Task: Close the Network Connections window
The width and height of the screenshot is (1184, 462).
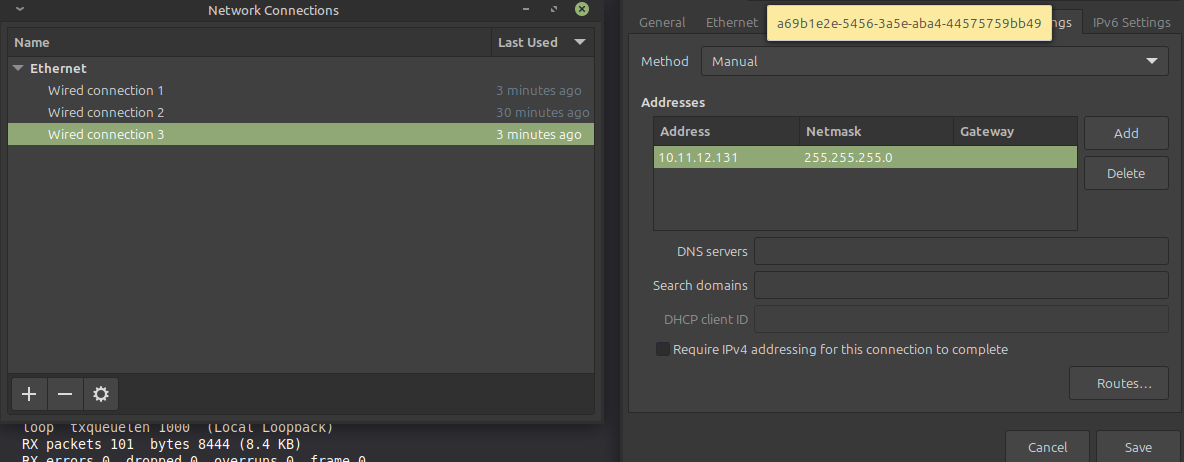Action: point(581,10)
